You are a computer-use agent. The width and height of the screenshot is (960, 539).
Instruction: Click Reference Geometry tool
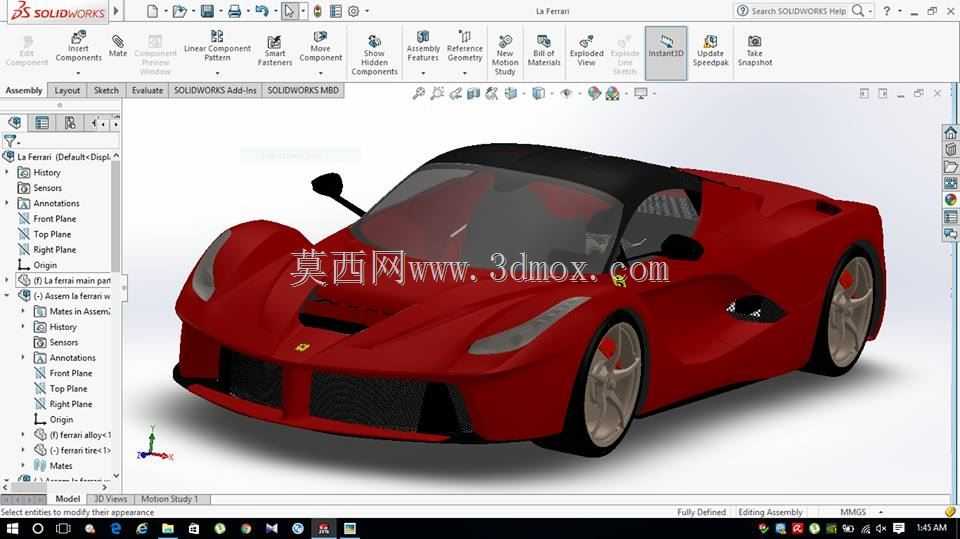tap(465, 45)
